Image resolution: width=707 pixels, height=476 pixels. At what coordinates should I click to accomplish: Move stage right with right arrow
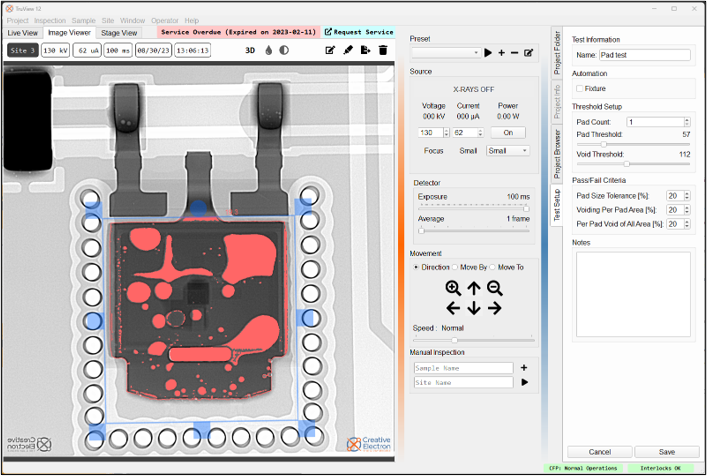tap(495, 308)
